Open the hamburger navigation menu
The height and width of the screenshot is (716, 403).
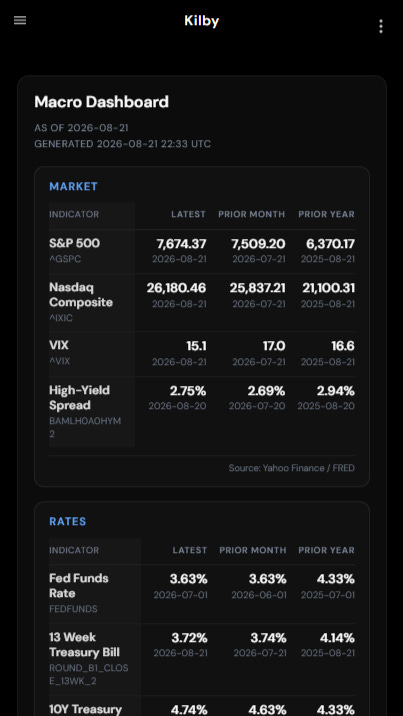[20, 21]
